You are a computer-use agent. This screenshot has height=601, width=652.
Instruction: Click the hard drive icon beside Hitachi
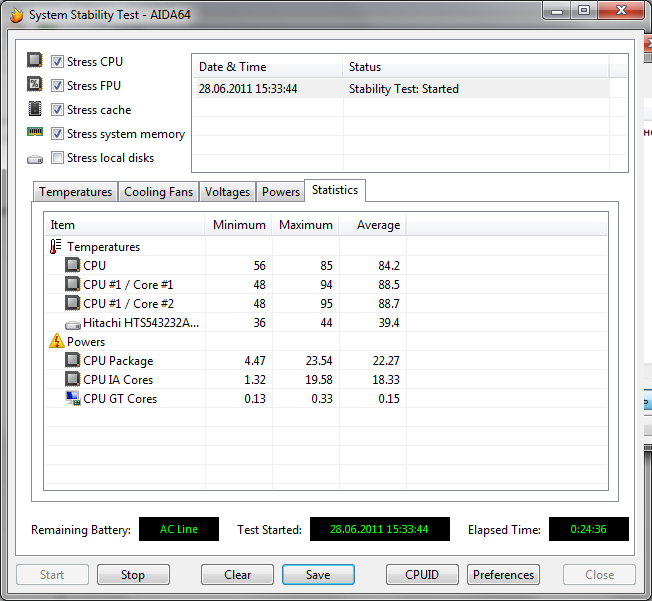tap(73, 324)
